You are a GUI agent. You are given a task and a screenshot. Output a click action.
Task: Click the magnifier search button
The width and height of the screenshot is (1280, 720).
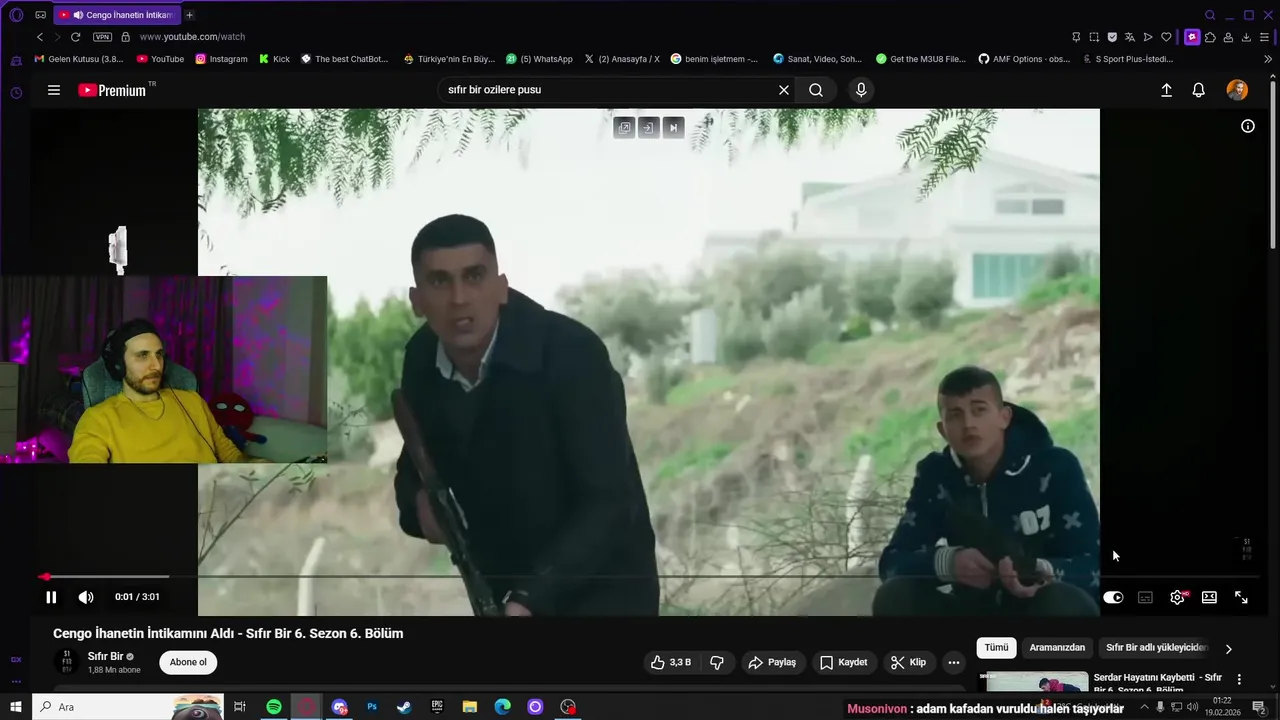click(x=816, y=90)
